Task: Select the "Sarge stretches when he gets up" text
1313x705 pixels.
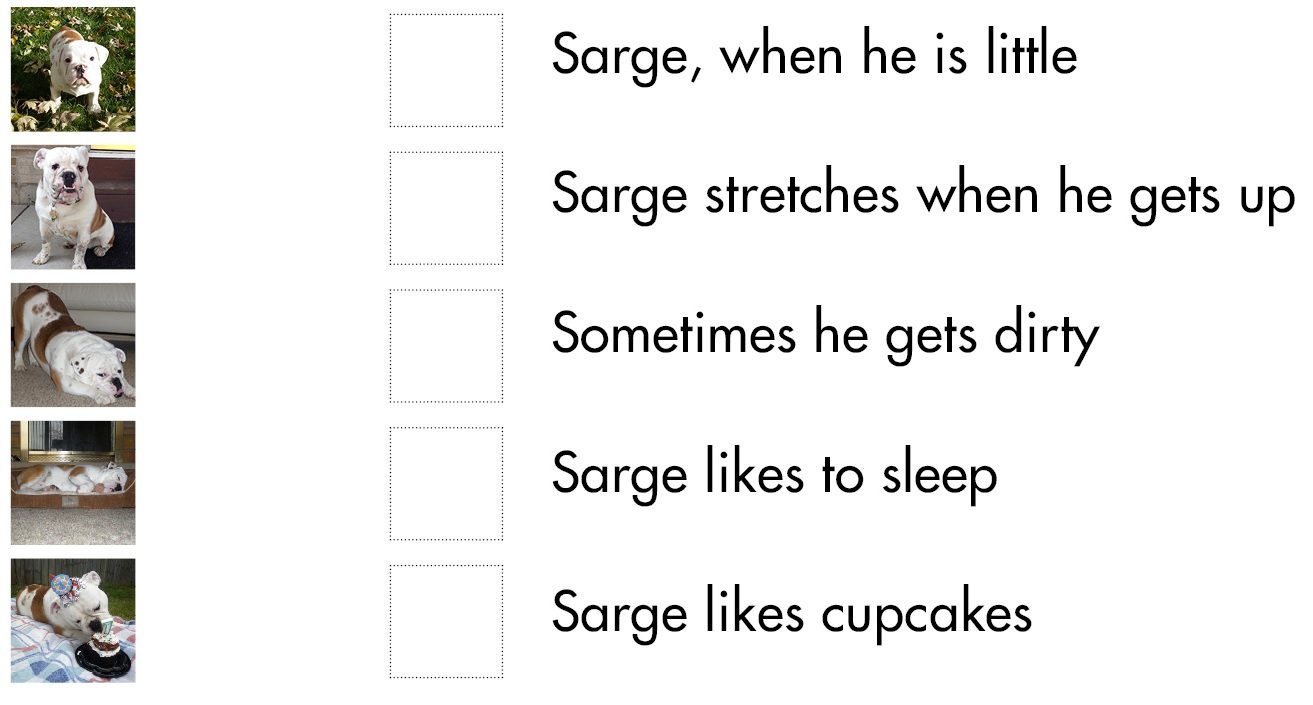Action: (x=922, y=195)
